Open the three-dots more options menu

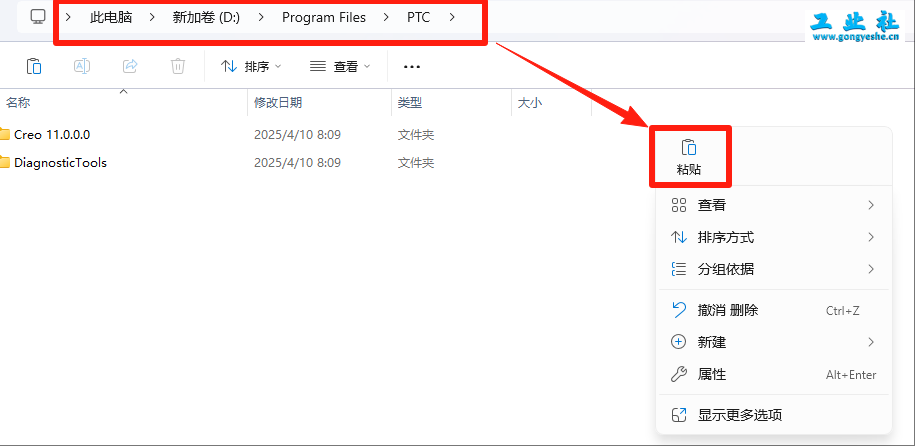(x=412, y=67)
